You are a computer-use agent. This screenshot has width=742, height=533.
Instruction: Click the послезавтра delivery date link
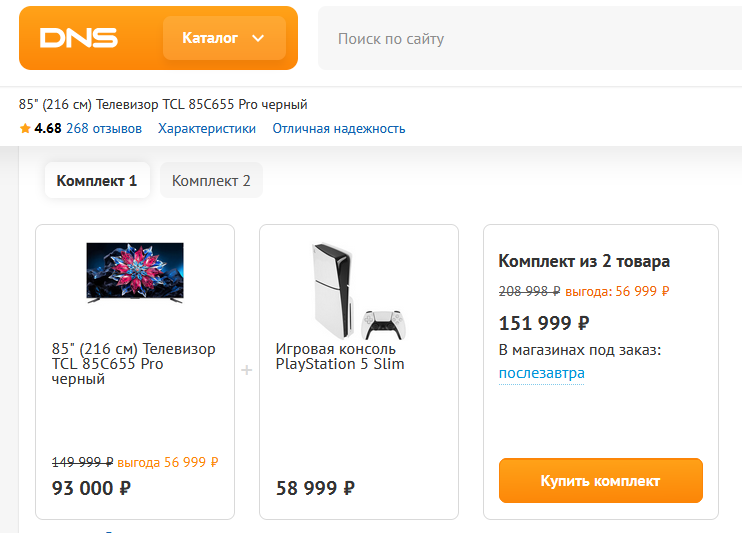click(541, 373)
